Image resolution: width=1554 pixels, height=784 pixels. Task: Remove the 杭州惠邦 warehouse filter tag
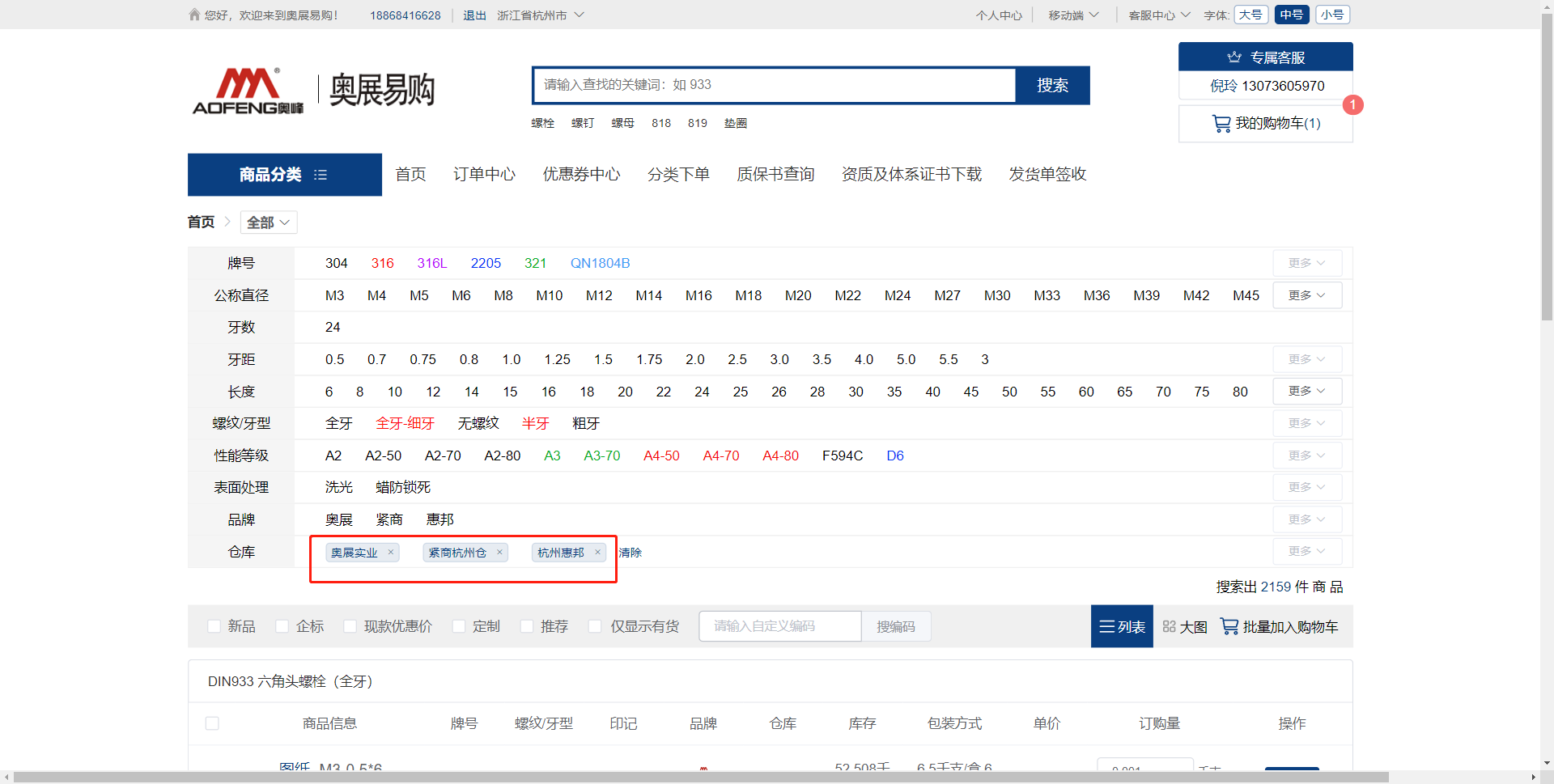pos(597,552)
